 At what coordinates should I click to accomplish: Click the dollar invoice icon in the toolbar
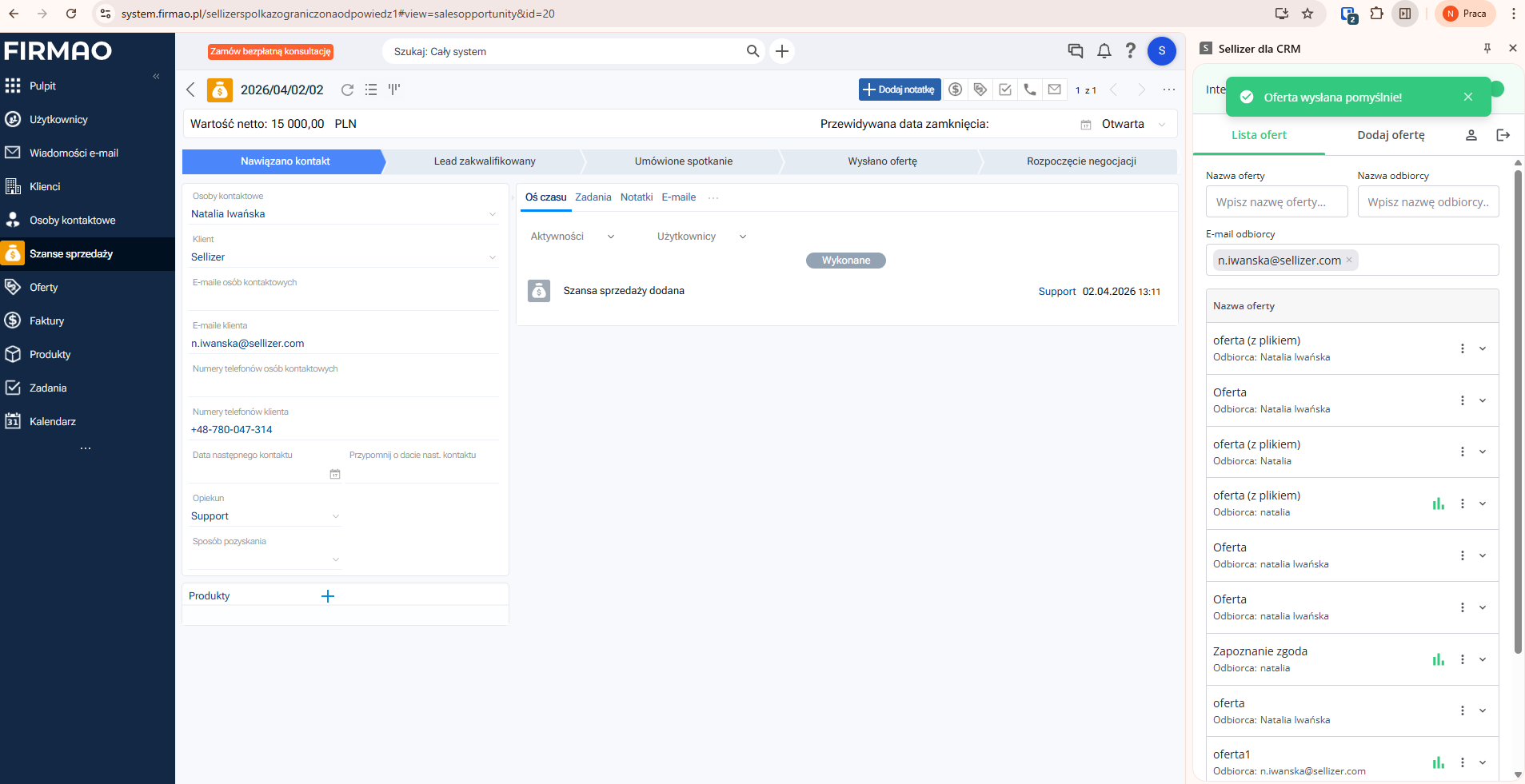pos(955,90)
